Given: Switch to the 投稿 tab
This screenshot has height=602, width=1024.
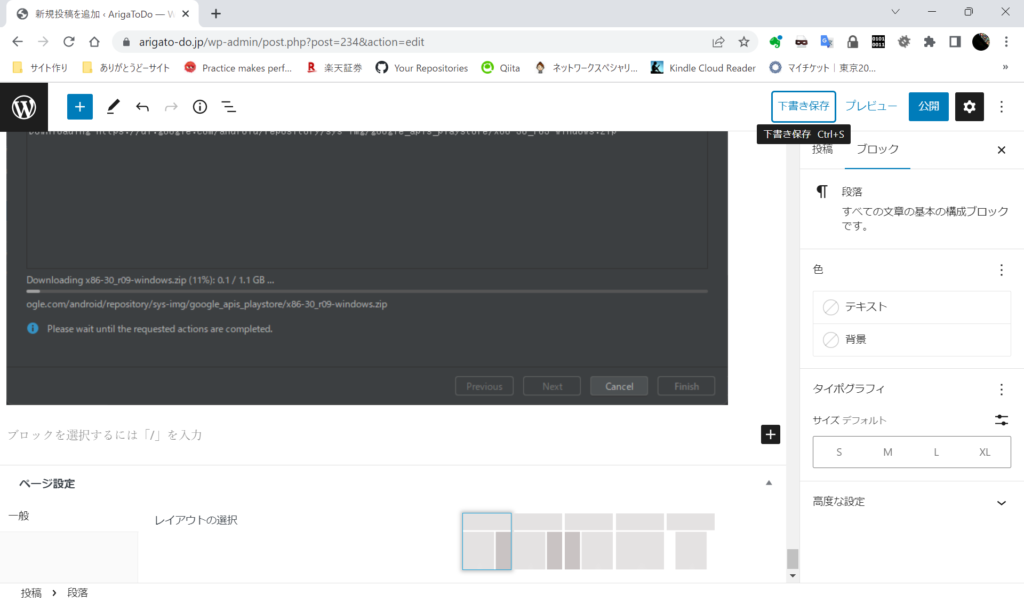Looking at the screenshot, I should point(822,149).
